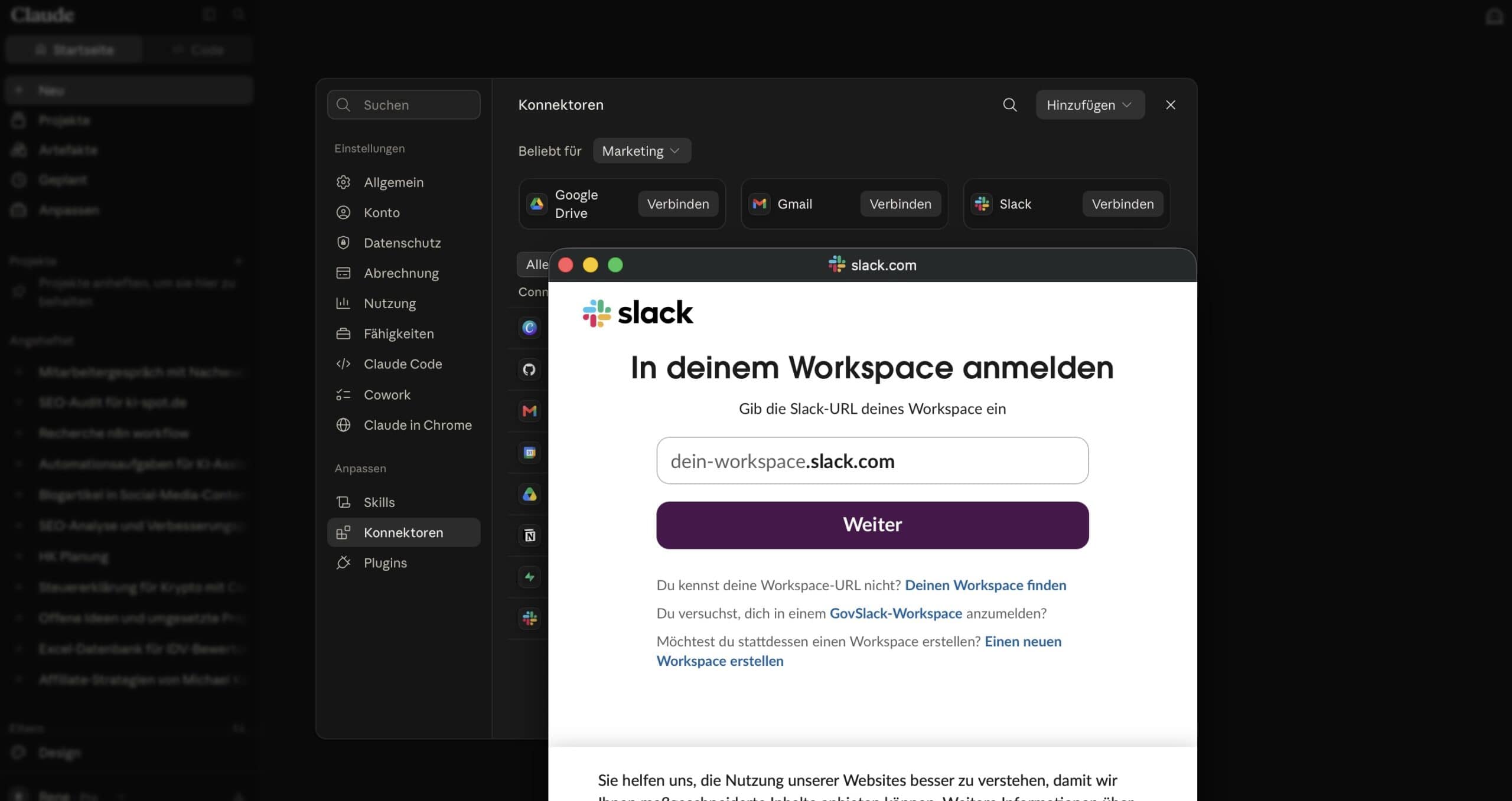Click the Cowork checklist icon

click(x=343, y=395)
